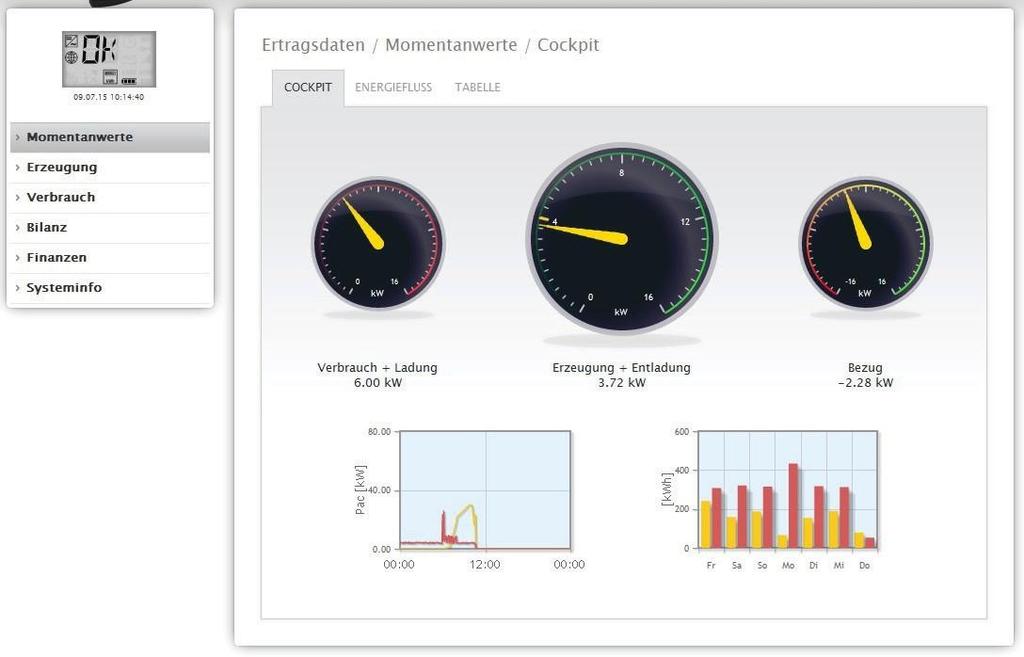The width and height of the screenshot is (1024, 657).
Task: Click the Bezug gauge dial
Action: 865,244
